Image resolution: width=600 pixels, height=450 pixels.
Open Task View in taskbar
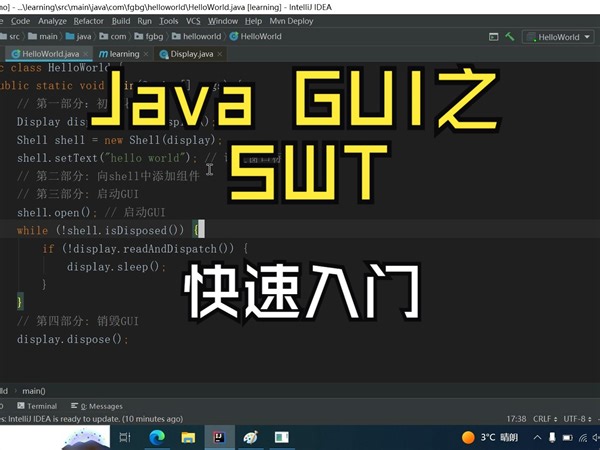(x=125, y=437)
